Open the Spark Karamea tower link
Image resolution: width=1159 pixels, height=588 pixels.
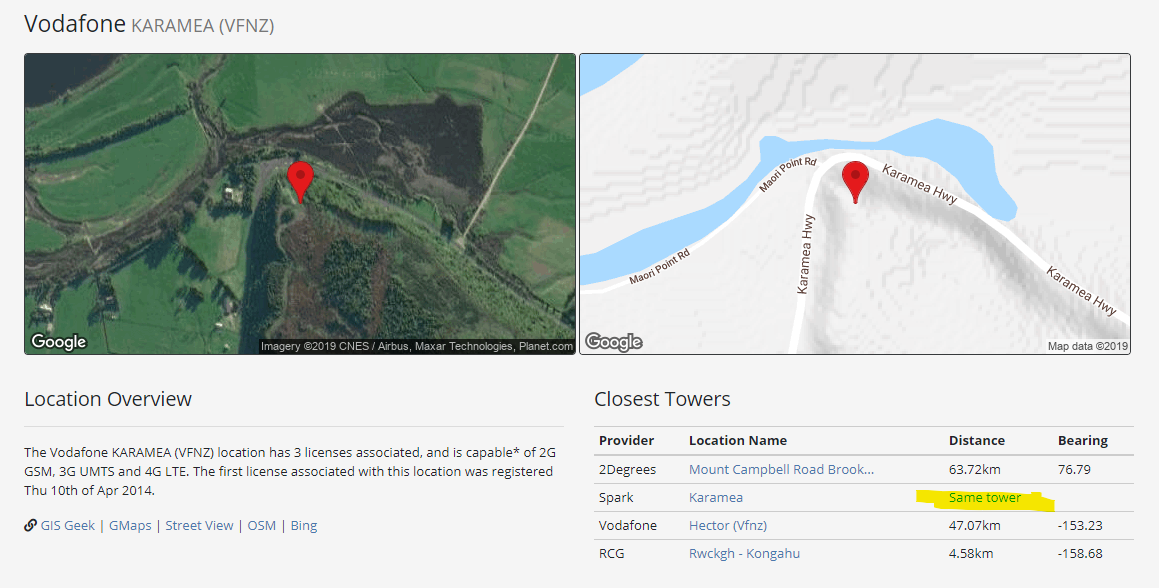coord(716,497)
